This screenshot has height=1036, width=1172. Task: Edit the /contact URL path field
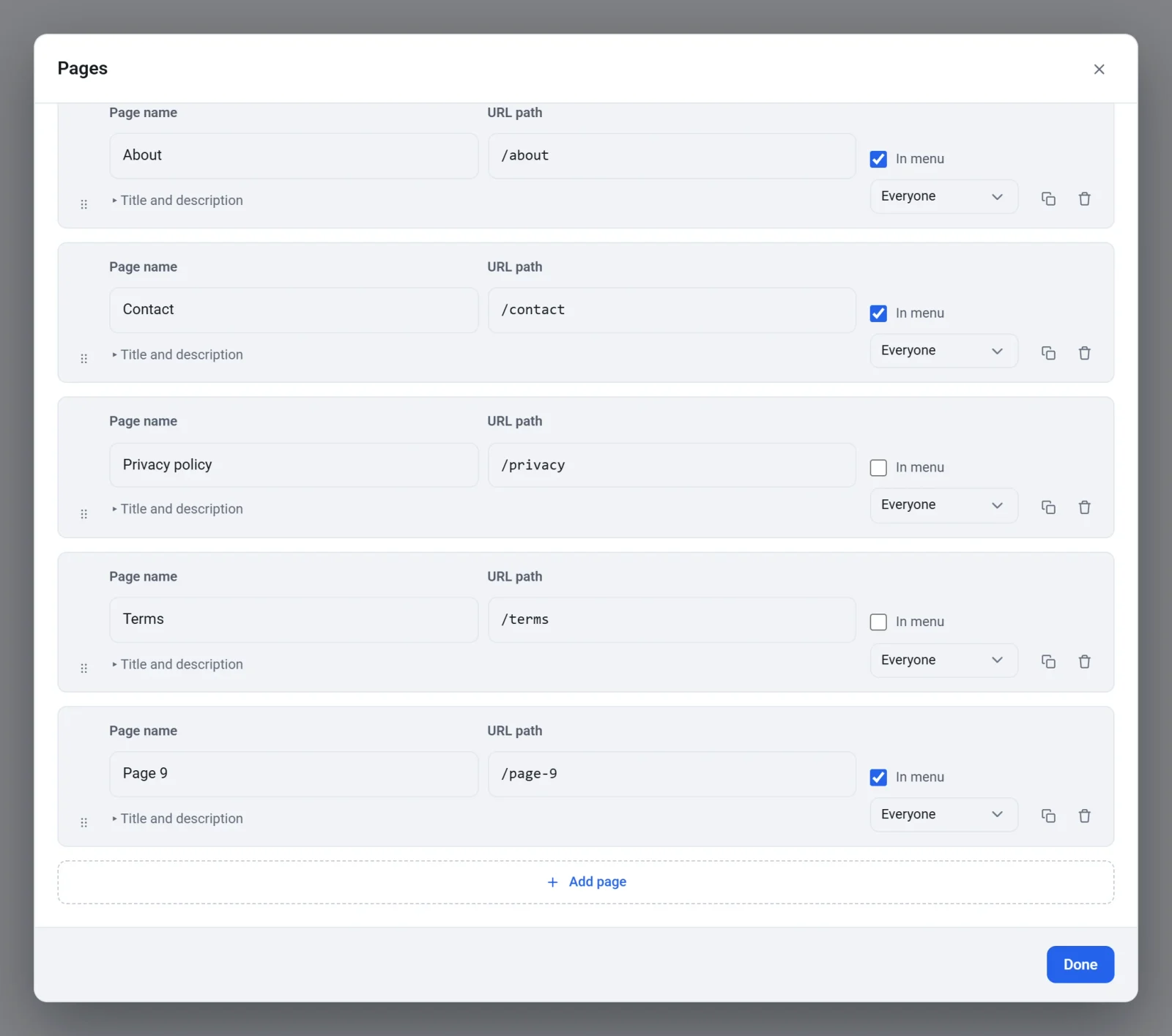point(672,310)
